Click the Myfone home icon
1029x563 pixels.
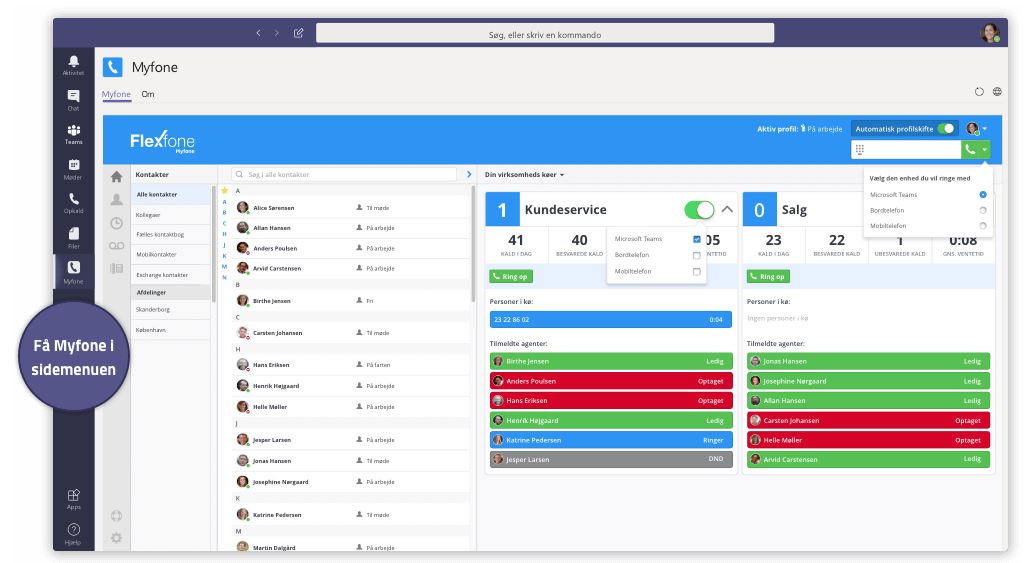tap(117, 177)
